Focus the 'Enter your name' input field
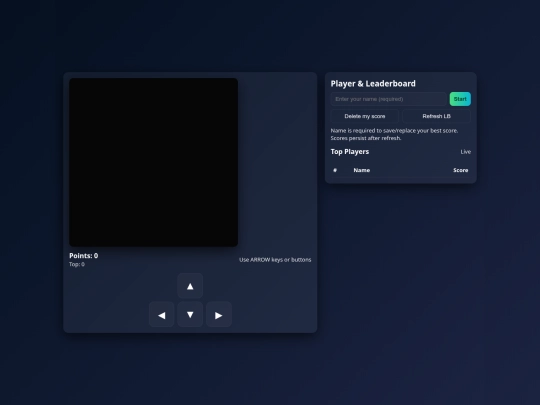Image resolution: width=540 pixels, height=405 pixels. 389,99
